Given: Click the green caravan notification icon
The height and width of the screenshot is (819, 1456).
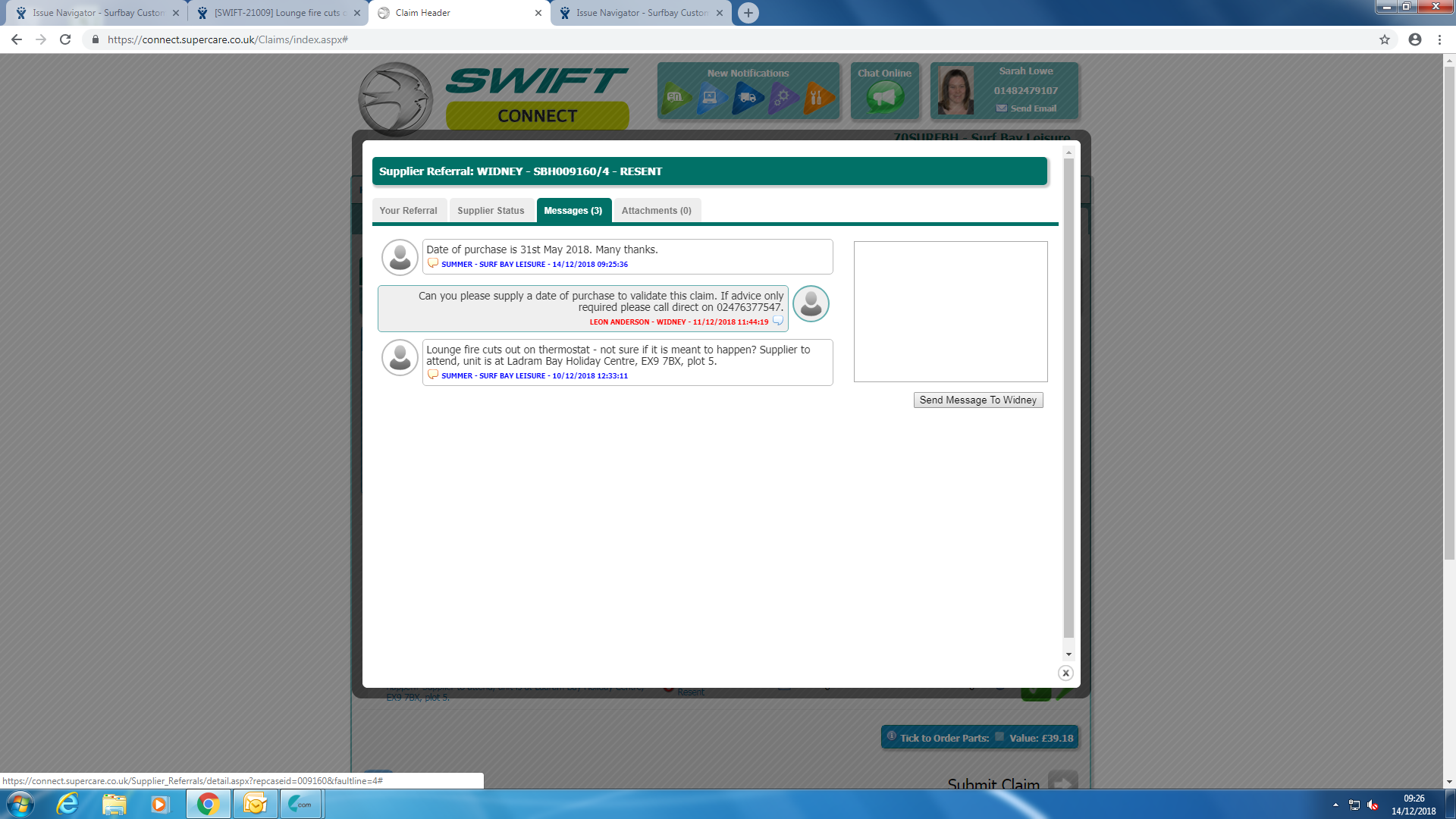Looking at the screenshot, I should [675, 97].
